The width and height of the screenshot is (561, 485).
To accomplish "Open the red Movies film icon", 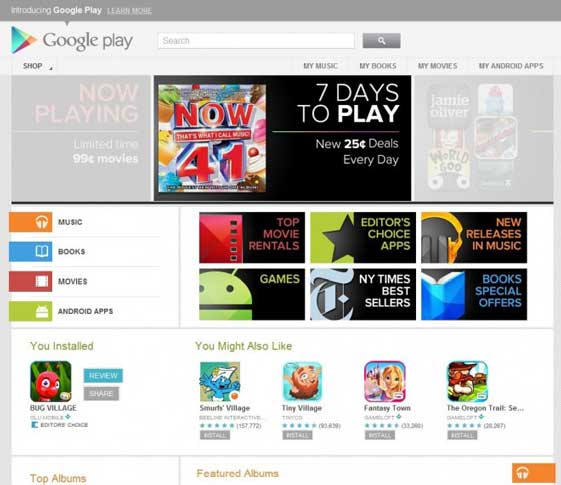I will [x=31, y=281].
